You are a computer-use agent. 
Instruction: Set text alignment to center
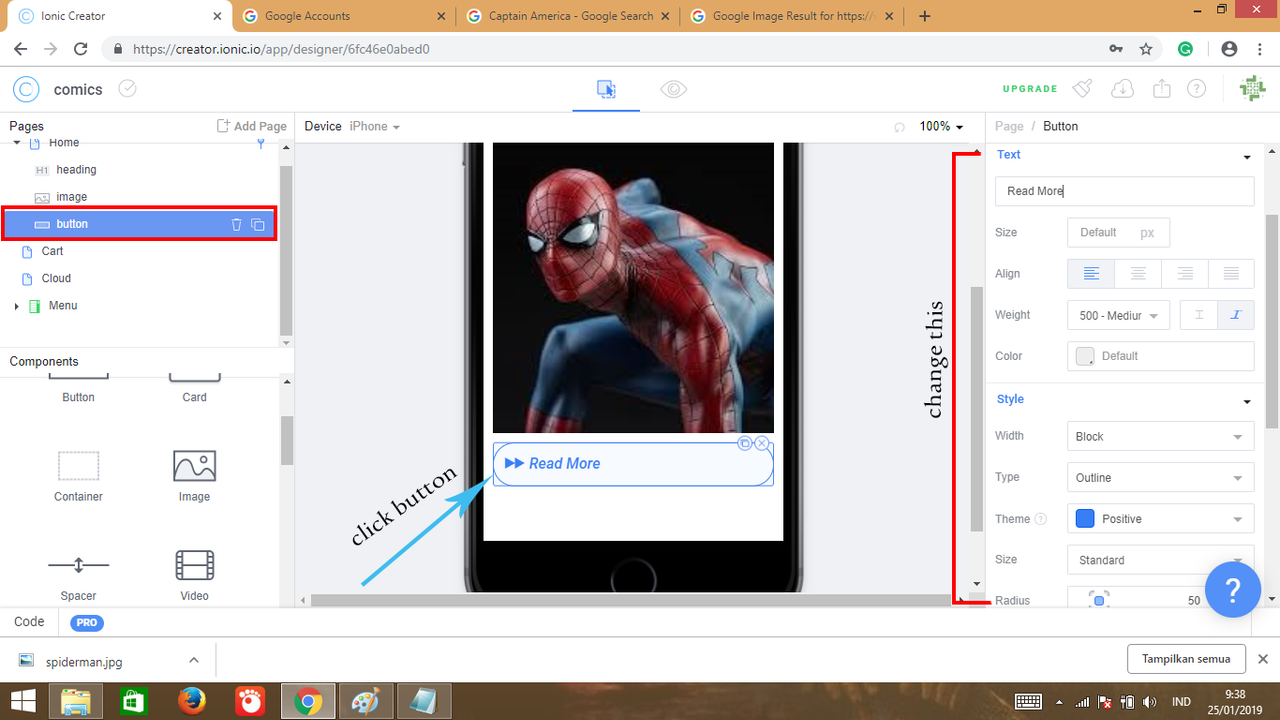1138,273
